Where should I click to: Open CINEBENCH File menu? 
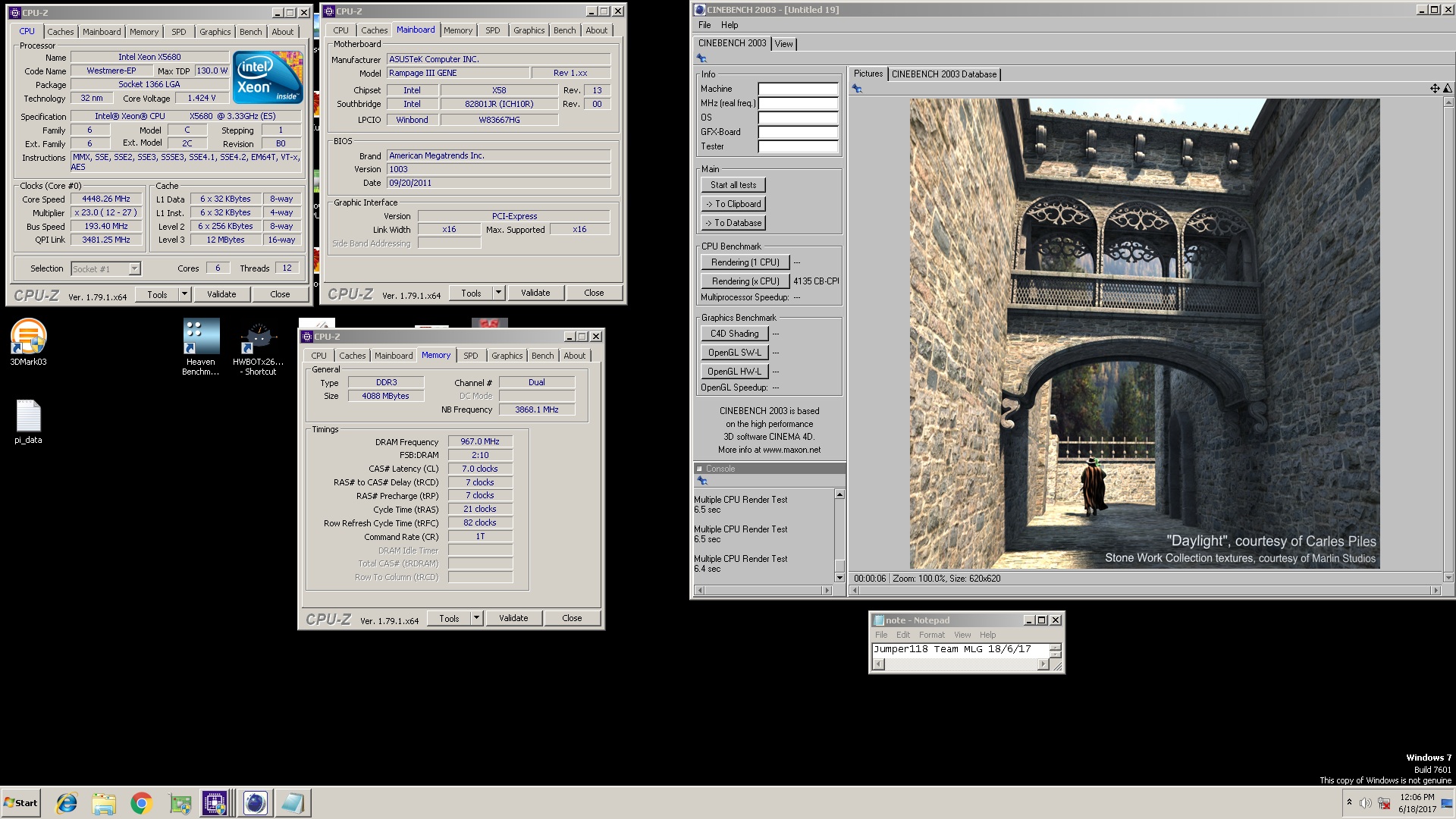click(x=704, y=25)
